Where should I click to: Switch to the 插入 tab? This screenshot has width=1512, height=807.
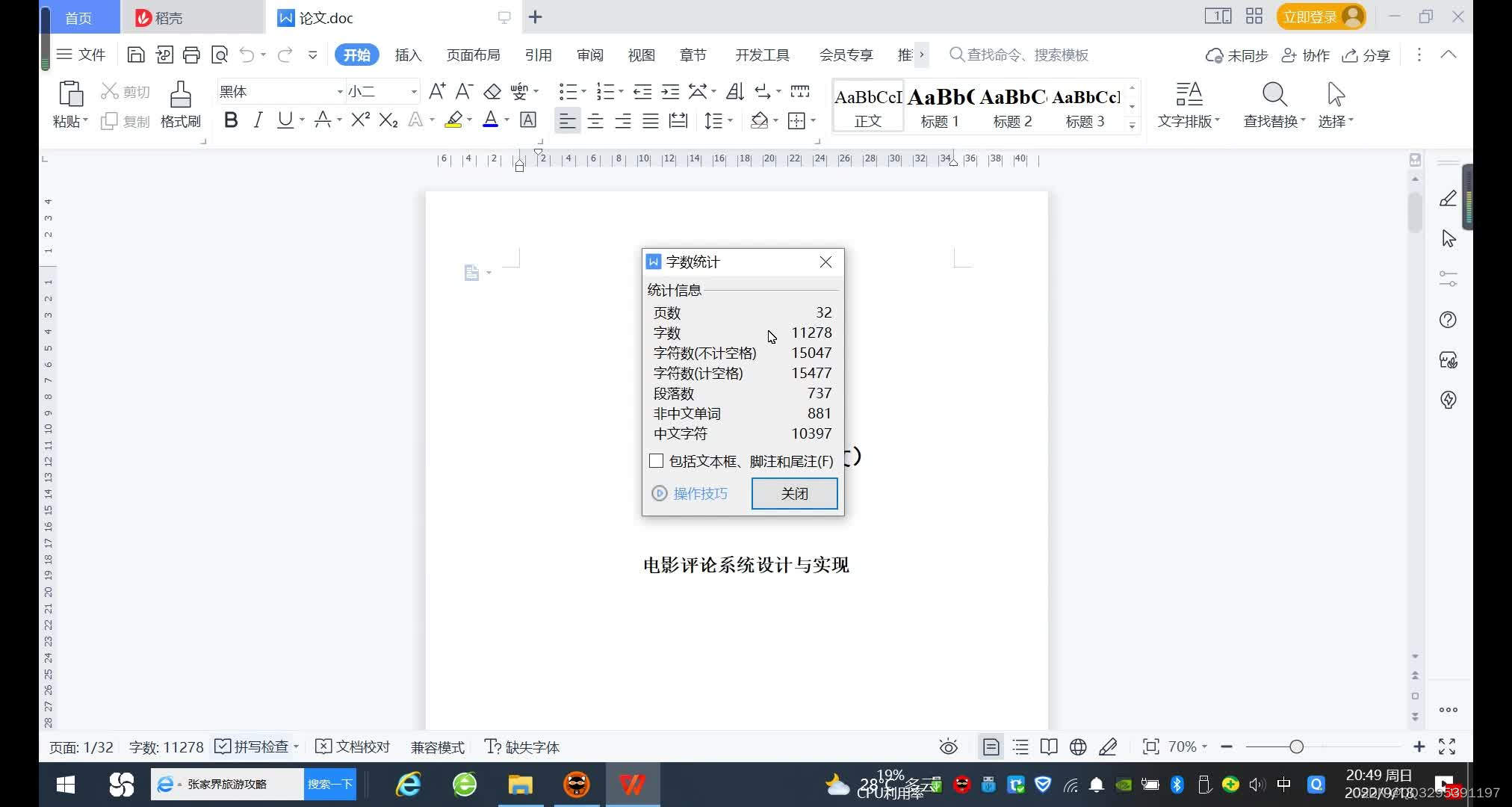coord(408,55)
